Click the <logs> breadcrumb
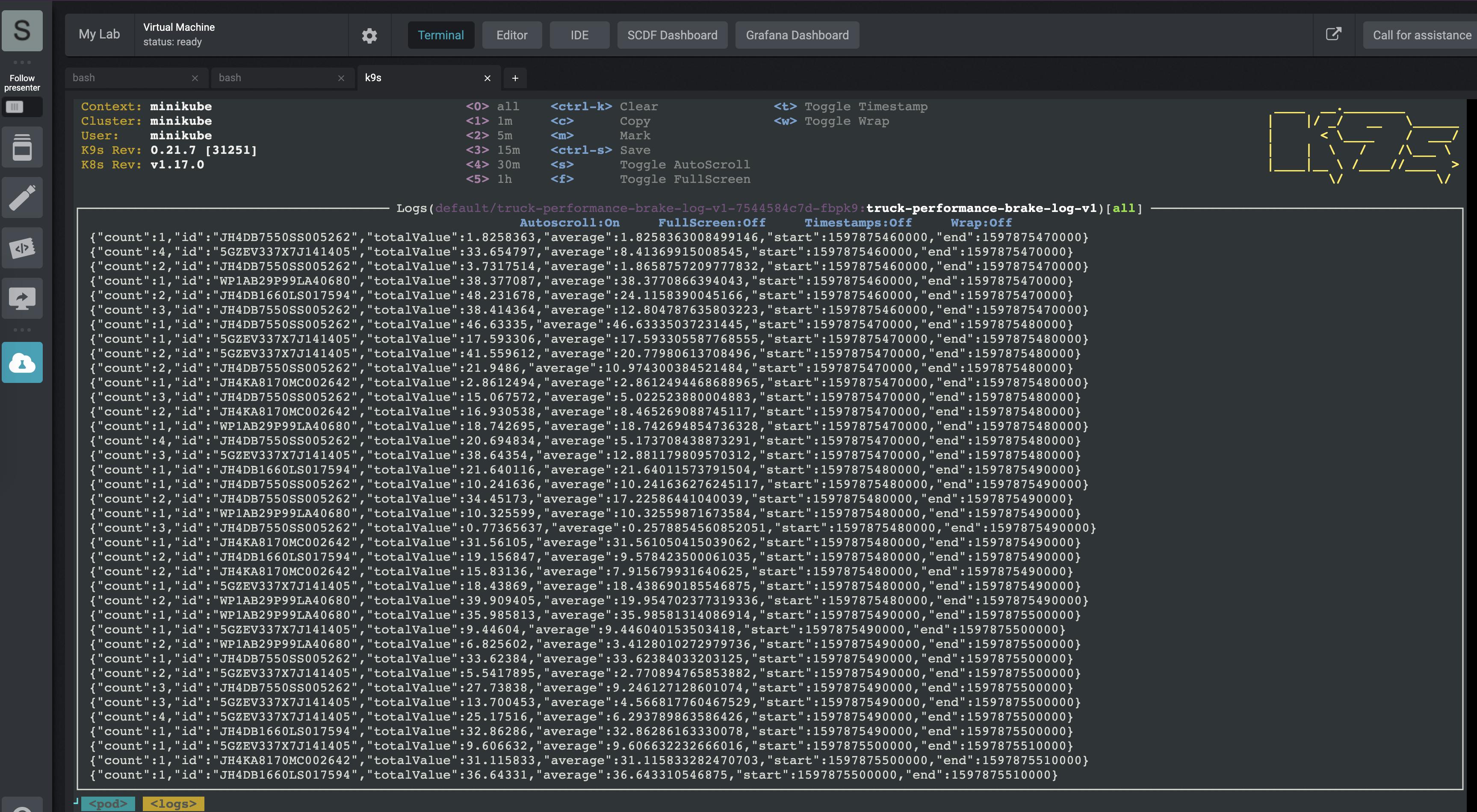Image resolution: width=1477 pixels, height=812 pixels. point(173,804)
